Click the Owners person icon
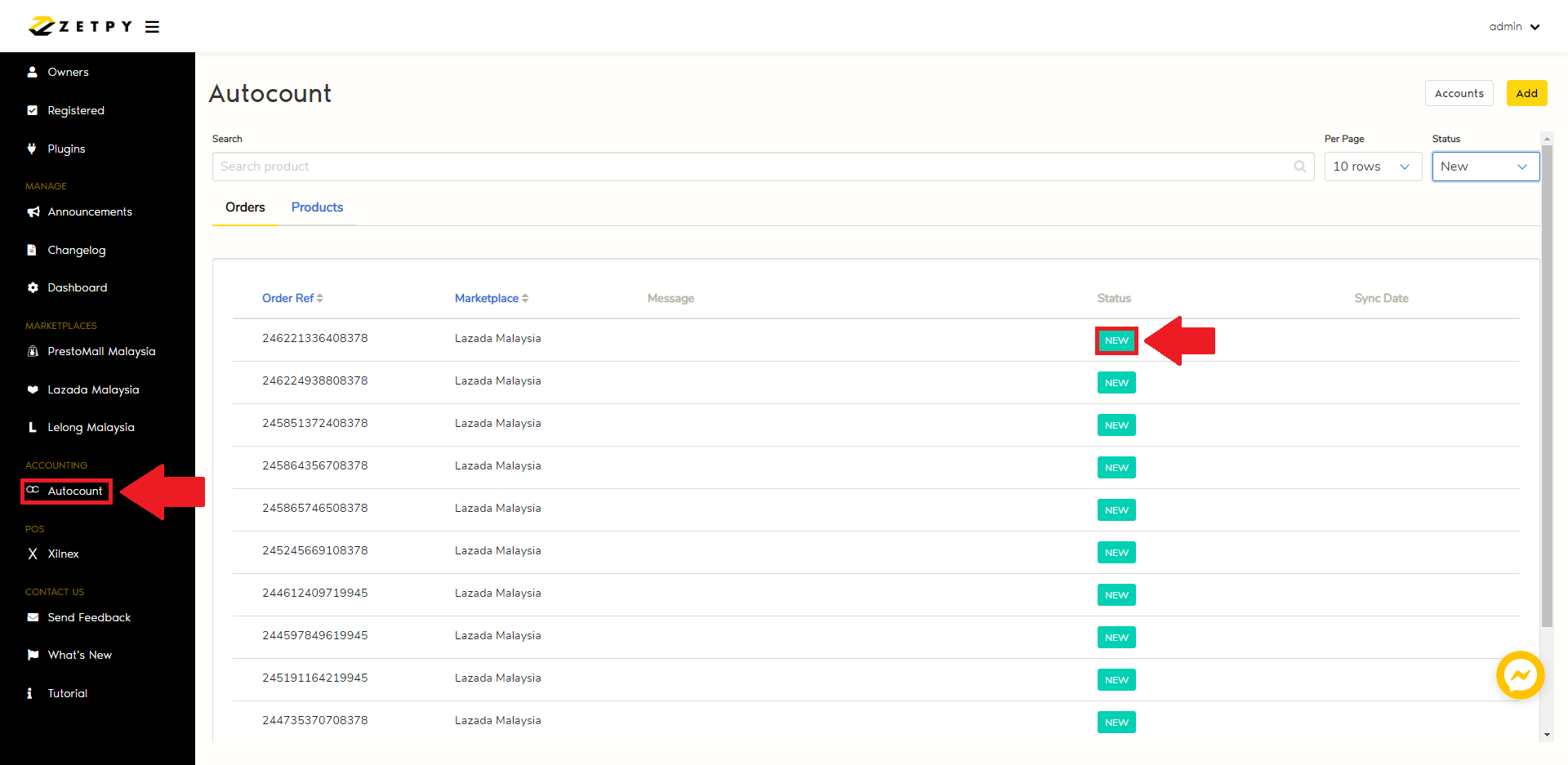Image resolution: width=1568 pixels, height=765 pixels. [x=33, y=72]
